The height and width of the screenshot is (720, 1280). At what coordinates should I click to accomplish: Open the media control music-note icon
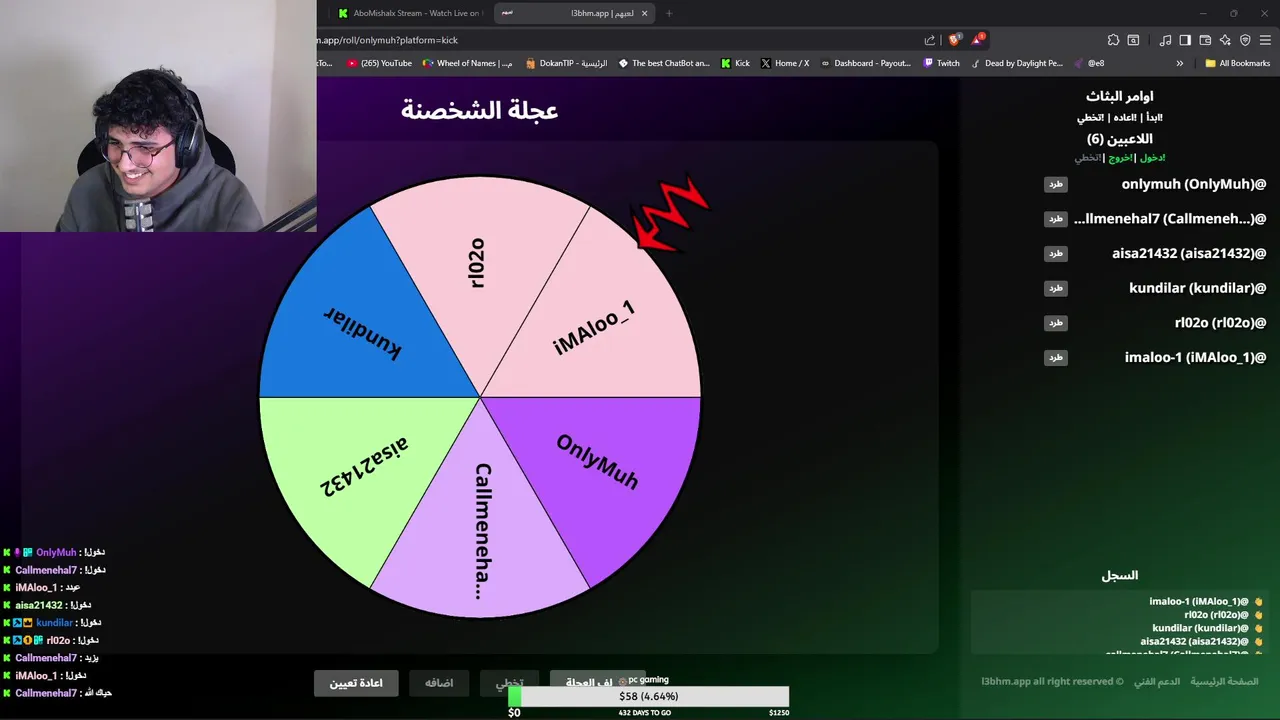[x=1165, y=40]
